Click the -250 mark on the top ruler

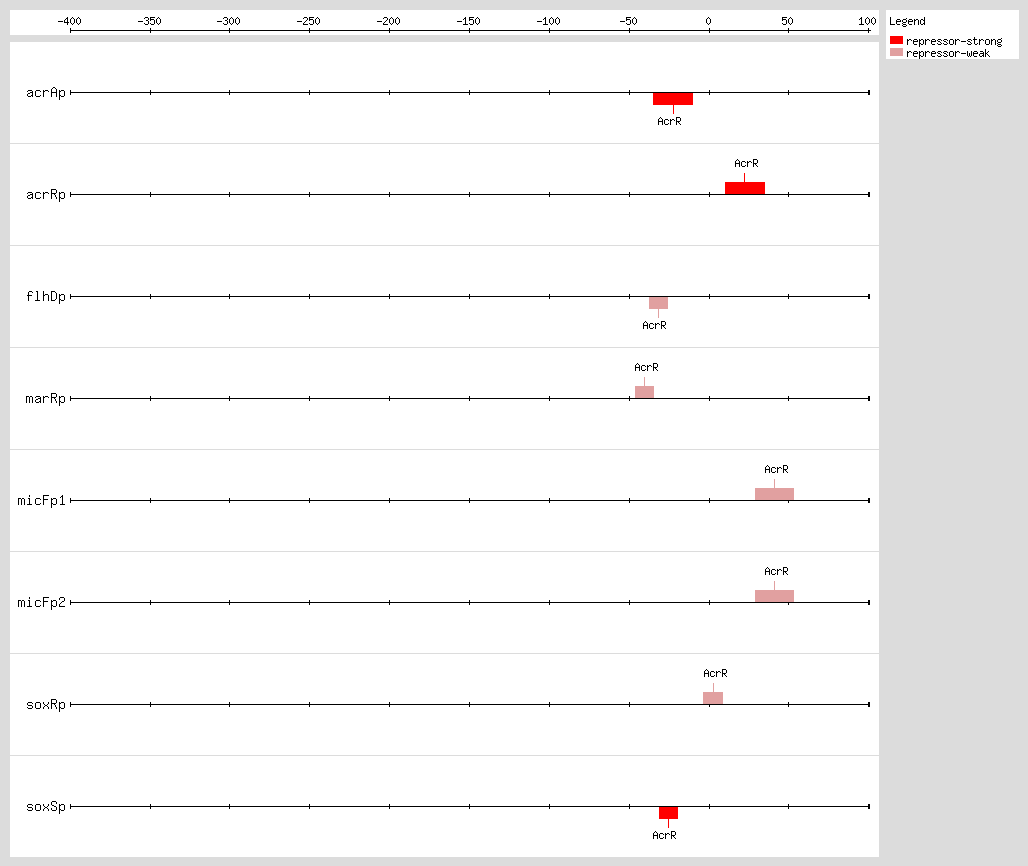(x=309, y=21)
